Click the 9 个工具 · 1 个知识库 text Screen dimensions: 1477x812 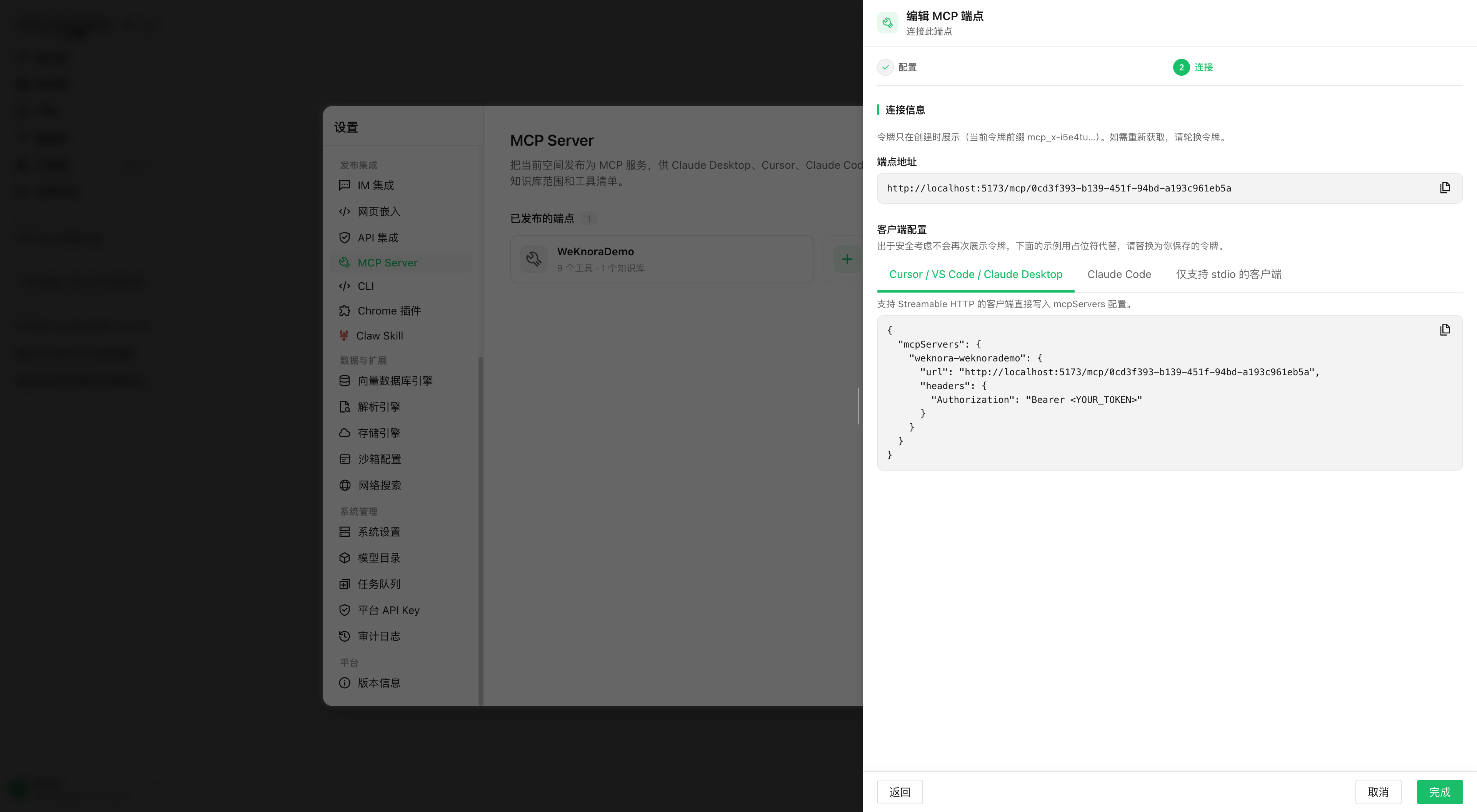click(x=600, y=268)
